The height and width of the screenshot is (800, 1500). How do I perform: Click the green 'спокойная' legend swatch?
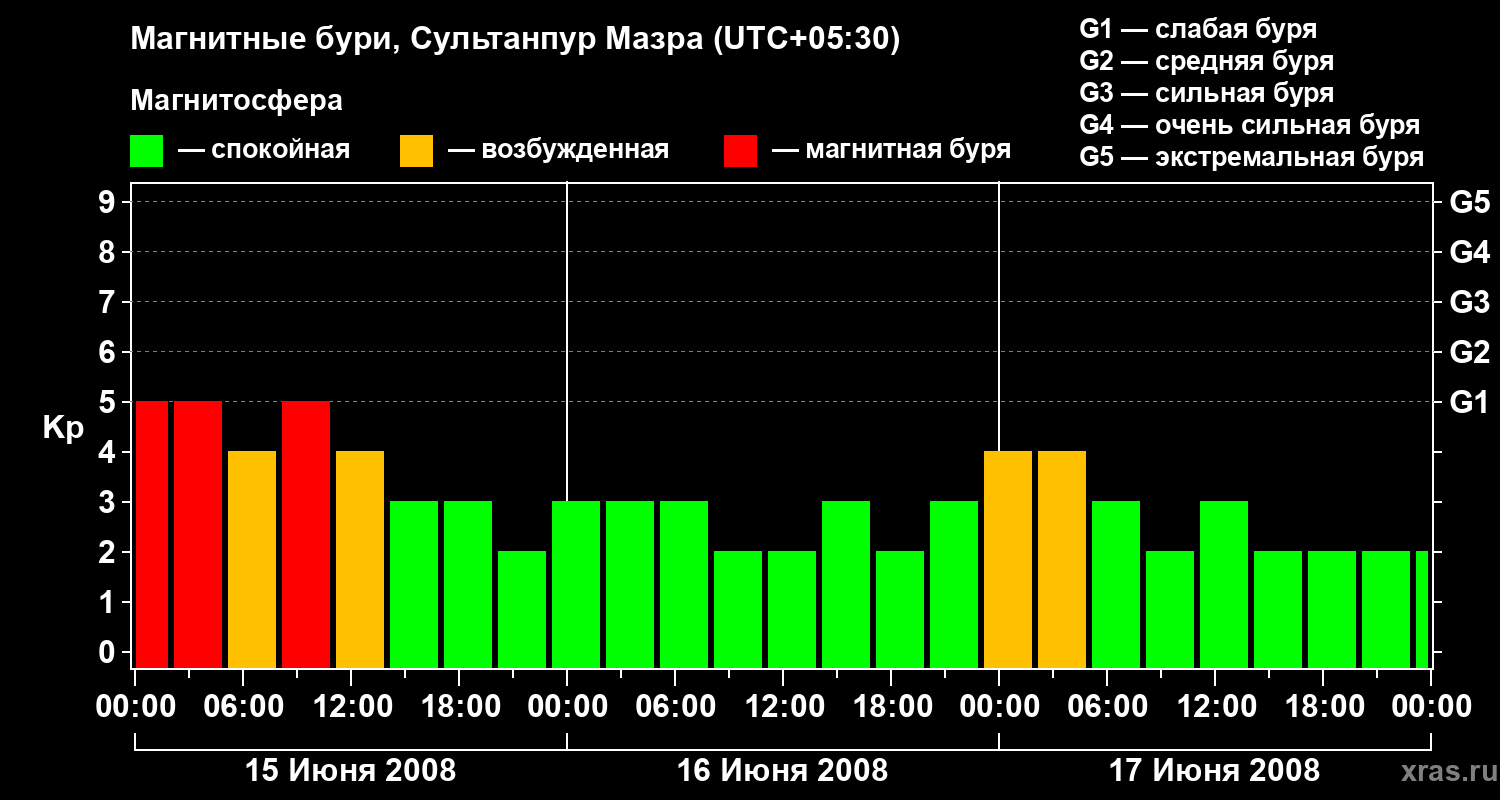point(147,151)
